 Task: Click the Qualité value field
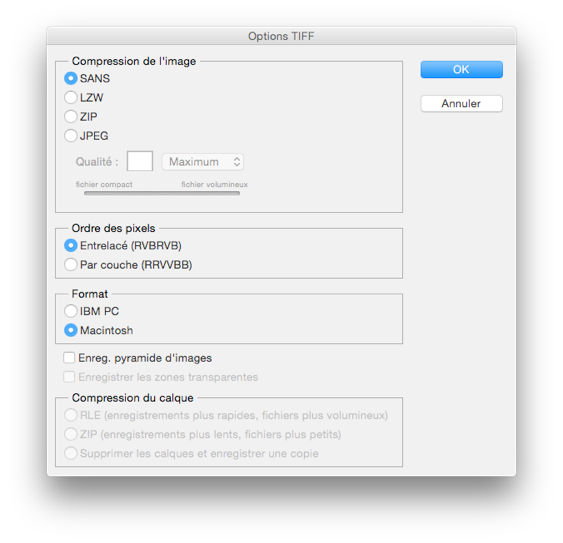(x=140, y=161)
